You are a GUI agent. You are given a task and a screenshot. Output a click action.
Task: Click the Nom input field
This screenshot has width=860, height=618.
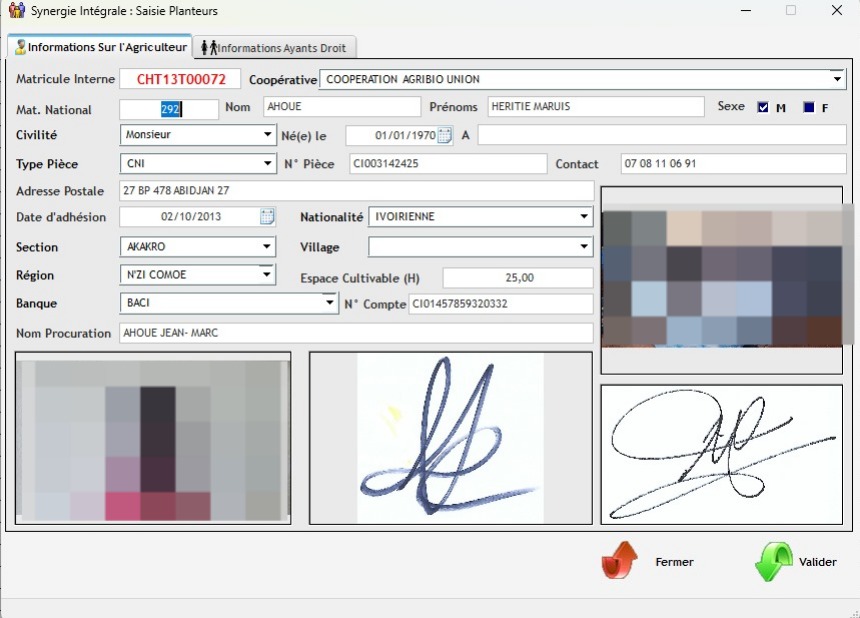click(341, 107)
